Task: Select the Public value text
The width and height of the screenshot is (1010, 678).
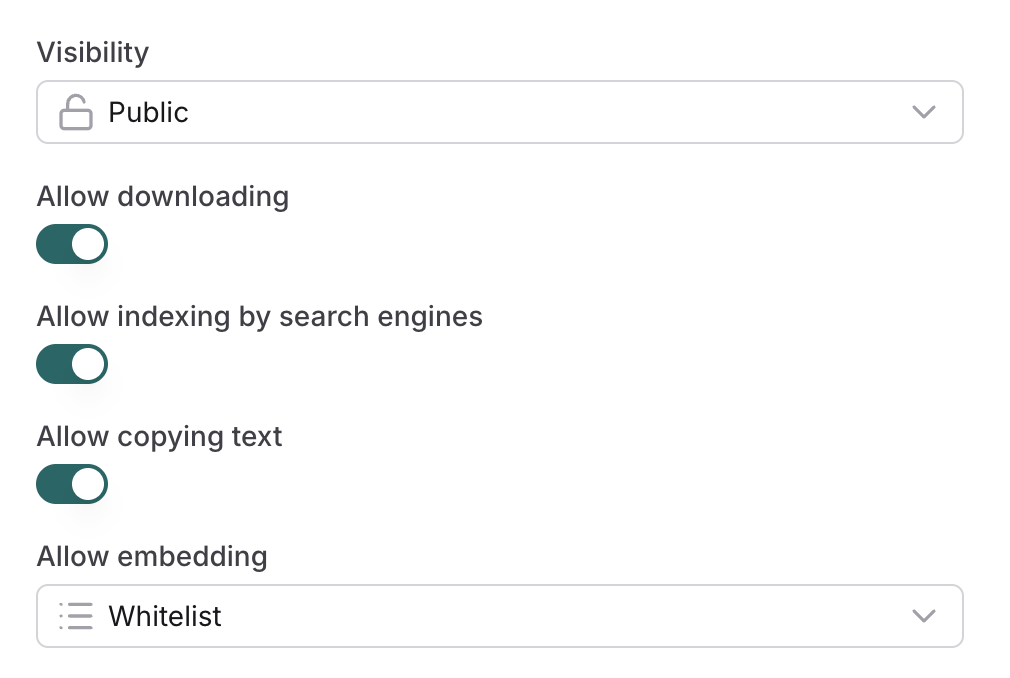Action: tap(148, 112)
